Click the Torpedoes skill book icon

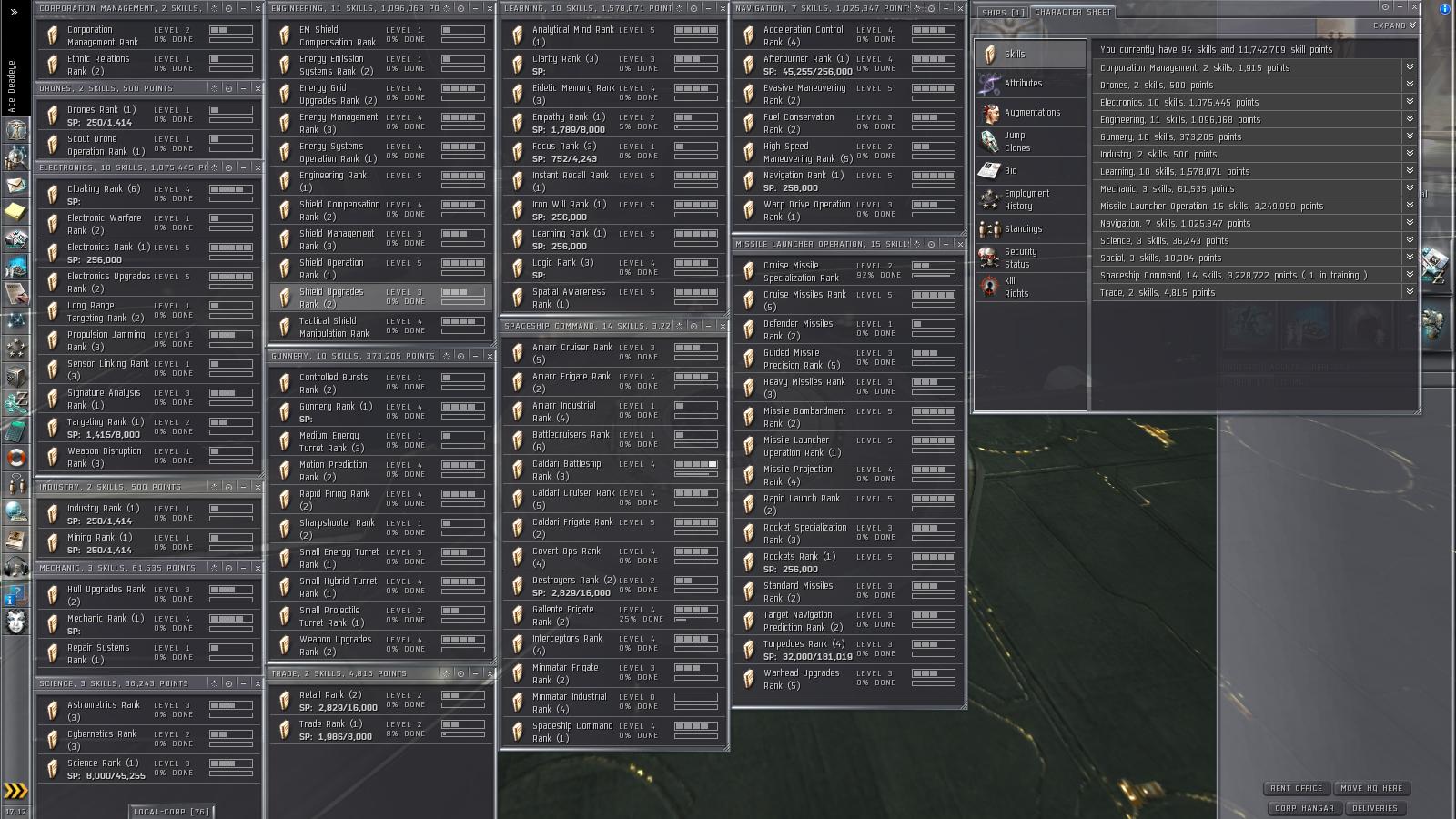coord(749,650)
